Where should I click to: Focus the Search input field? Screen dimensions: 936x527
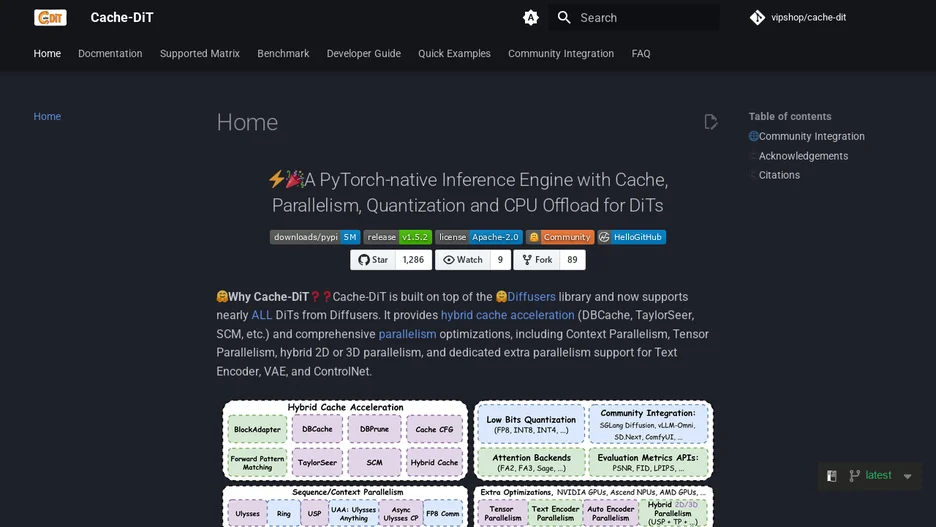pyautogui.click(x=633, y=17)
